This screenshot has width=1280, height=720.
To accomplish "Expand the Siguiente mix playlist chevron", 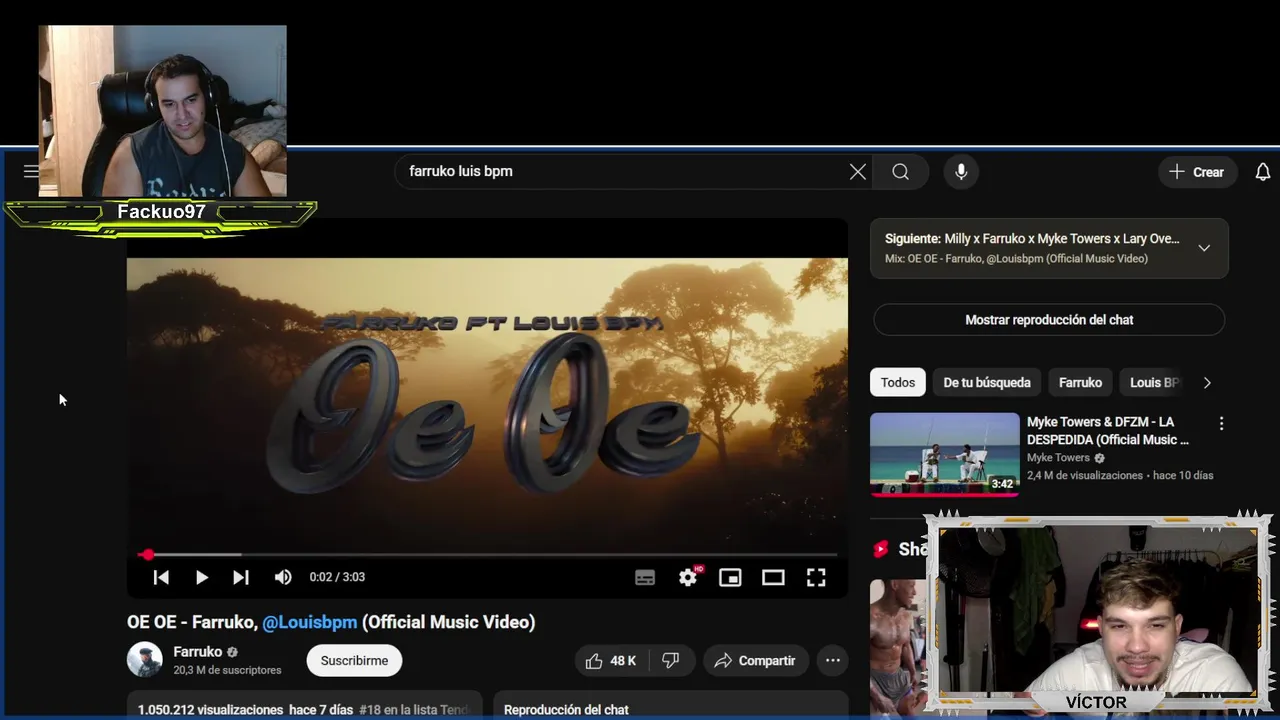I will (x=1204, y=248).
